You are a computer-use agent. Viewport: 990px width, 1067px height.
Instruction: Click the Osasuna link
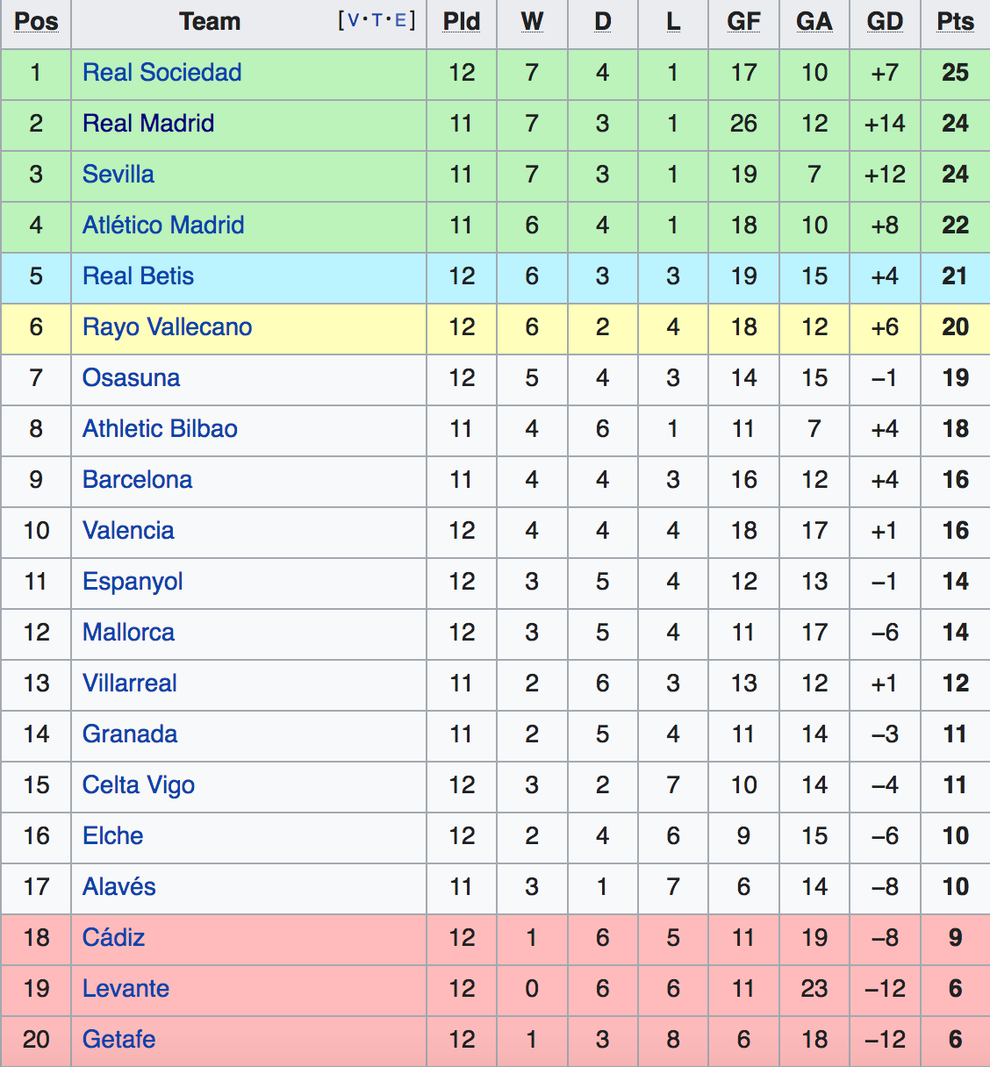click(131, 378)
